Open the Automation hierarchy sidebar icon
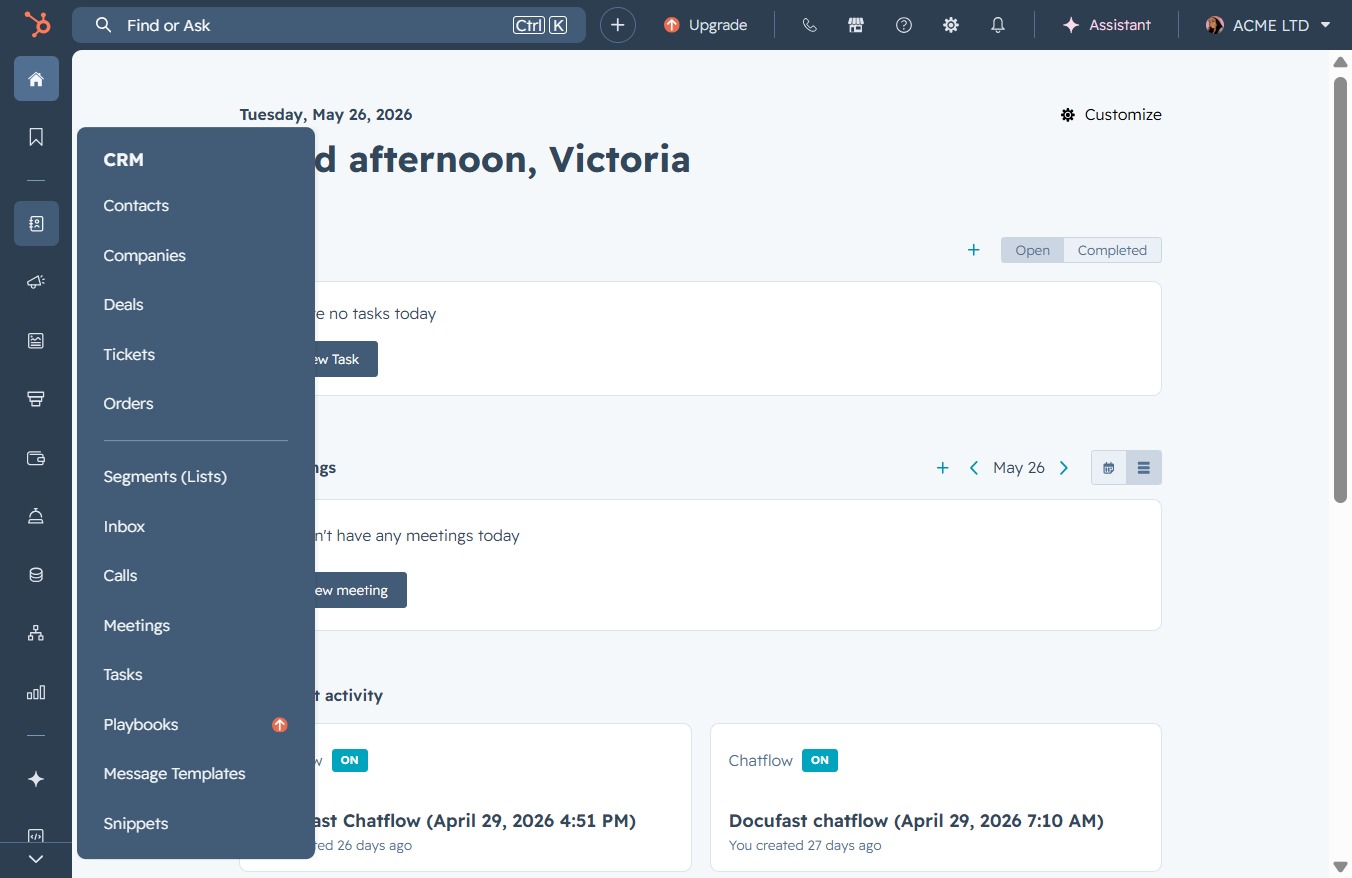1352x878 pixels. click(36, 633)
